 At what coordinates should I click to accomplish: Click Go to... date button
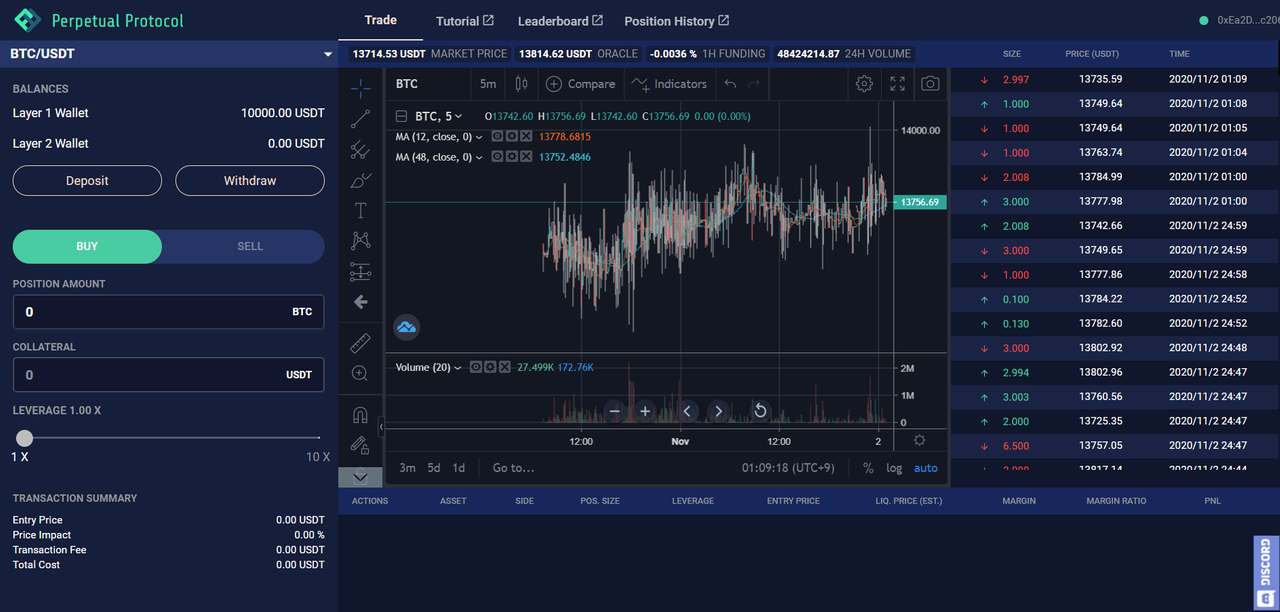pos(514,468)
